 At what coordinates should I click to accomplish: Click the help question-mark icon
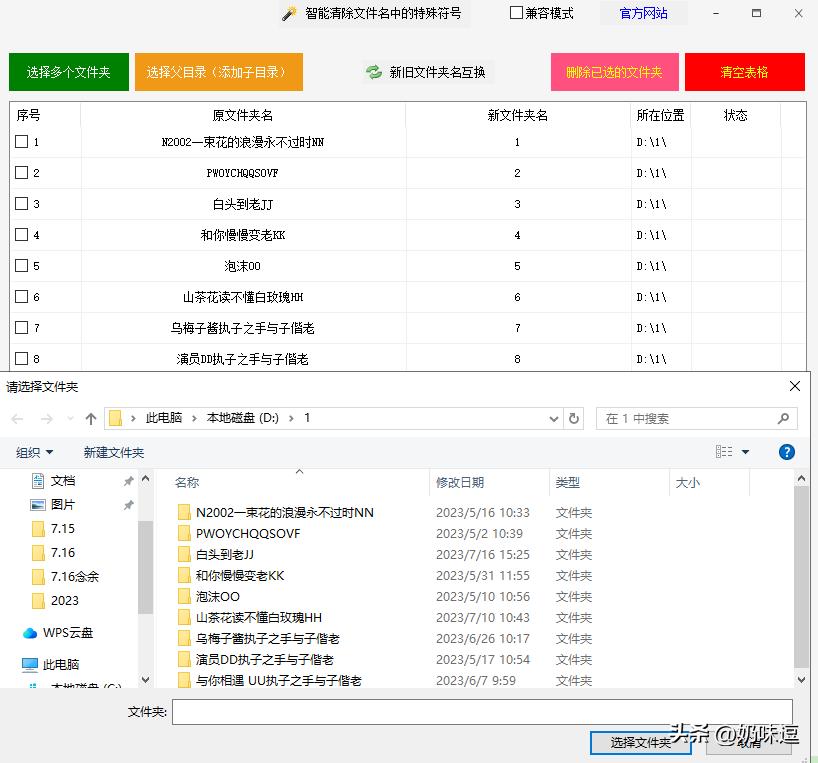(787, 452)
